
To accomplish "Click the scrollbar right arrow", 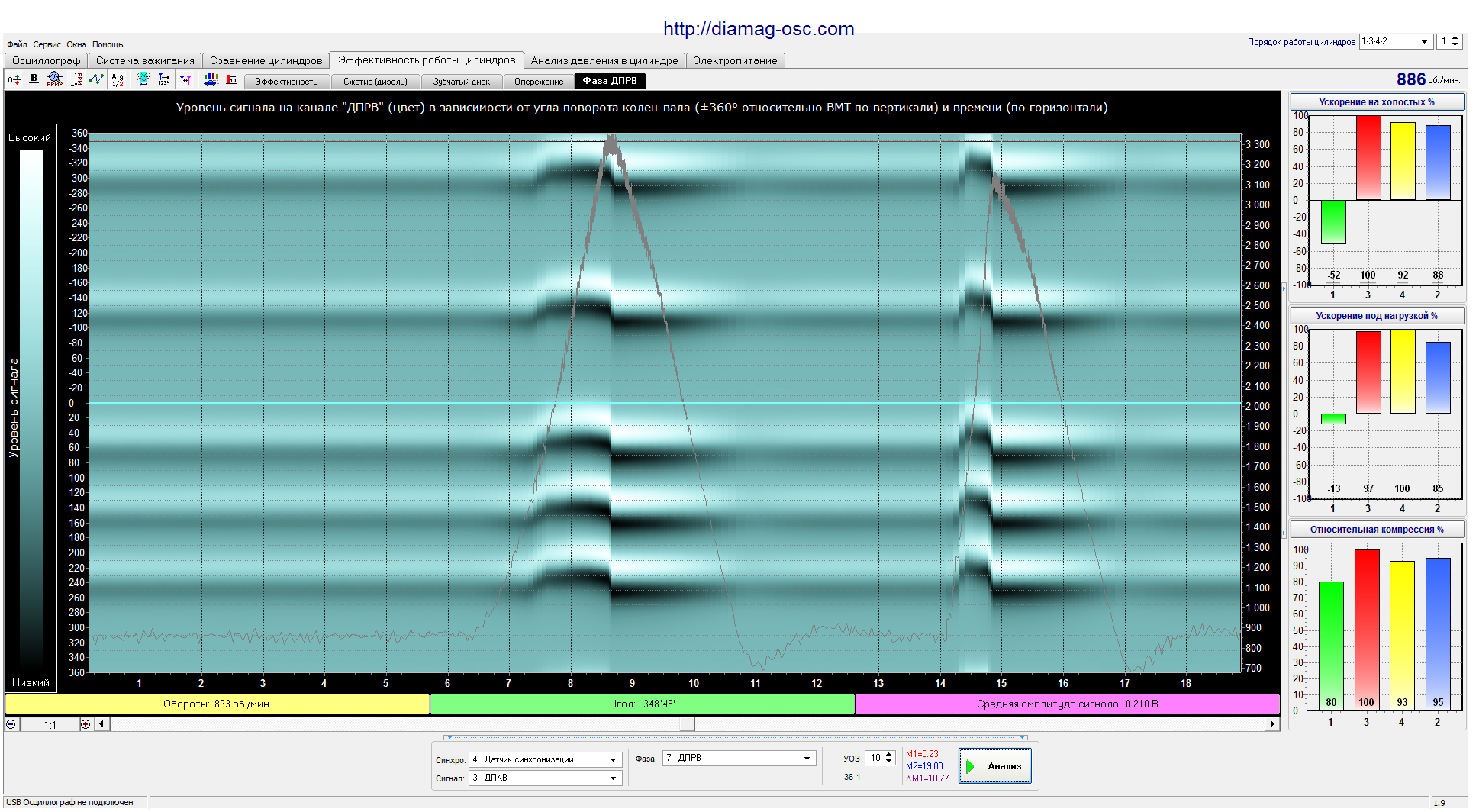I will 1272,724.
